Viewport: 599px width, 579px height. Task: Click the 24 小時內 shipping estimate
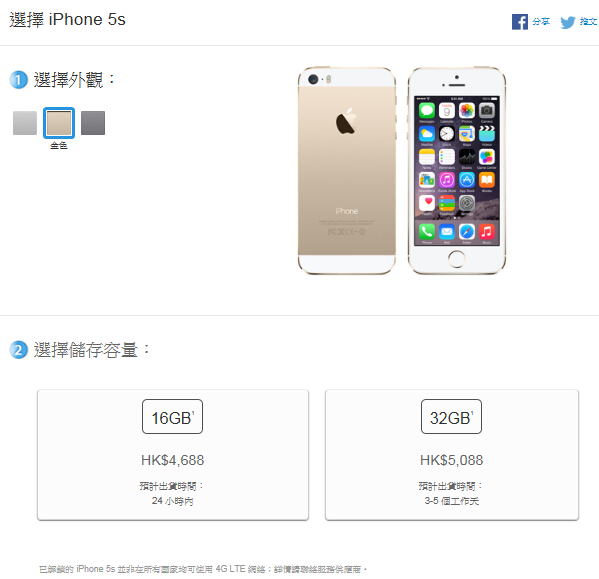pos(172,501)
